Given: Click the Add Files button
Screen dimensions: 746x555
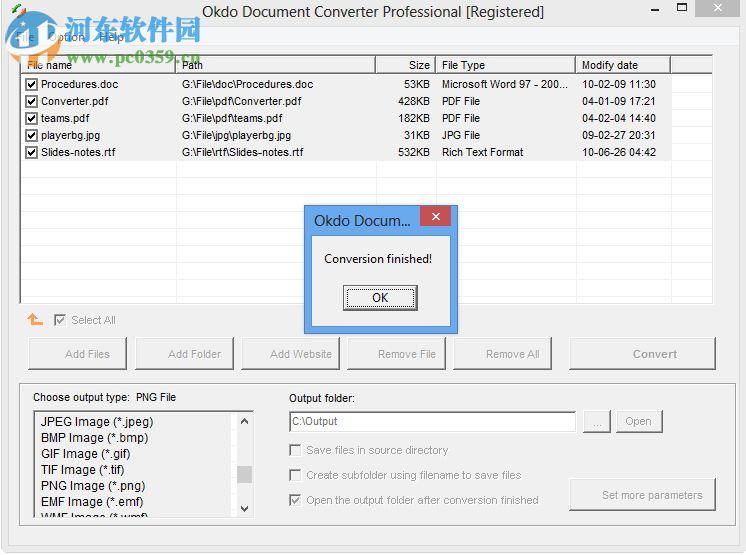Looking at the screenshot, I should [78, 354].
